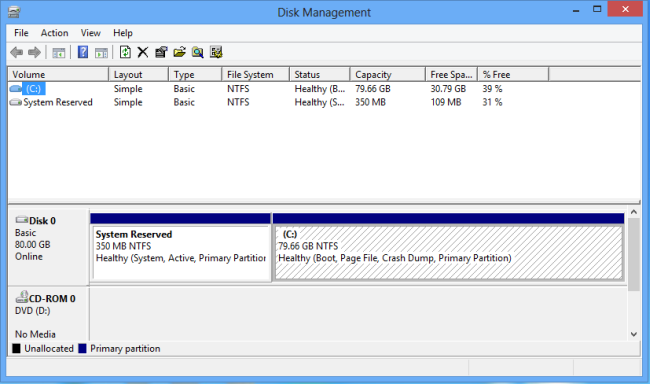Click the 350 MB capacity cell
650x384 pixels.
click(370, 102)
